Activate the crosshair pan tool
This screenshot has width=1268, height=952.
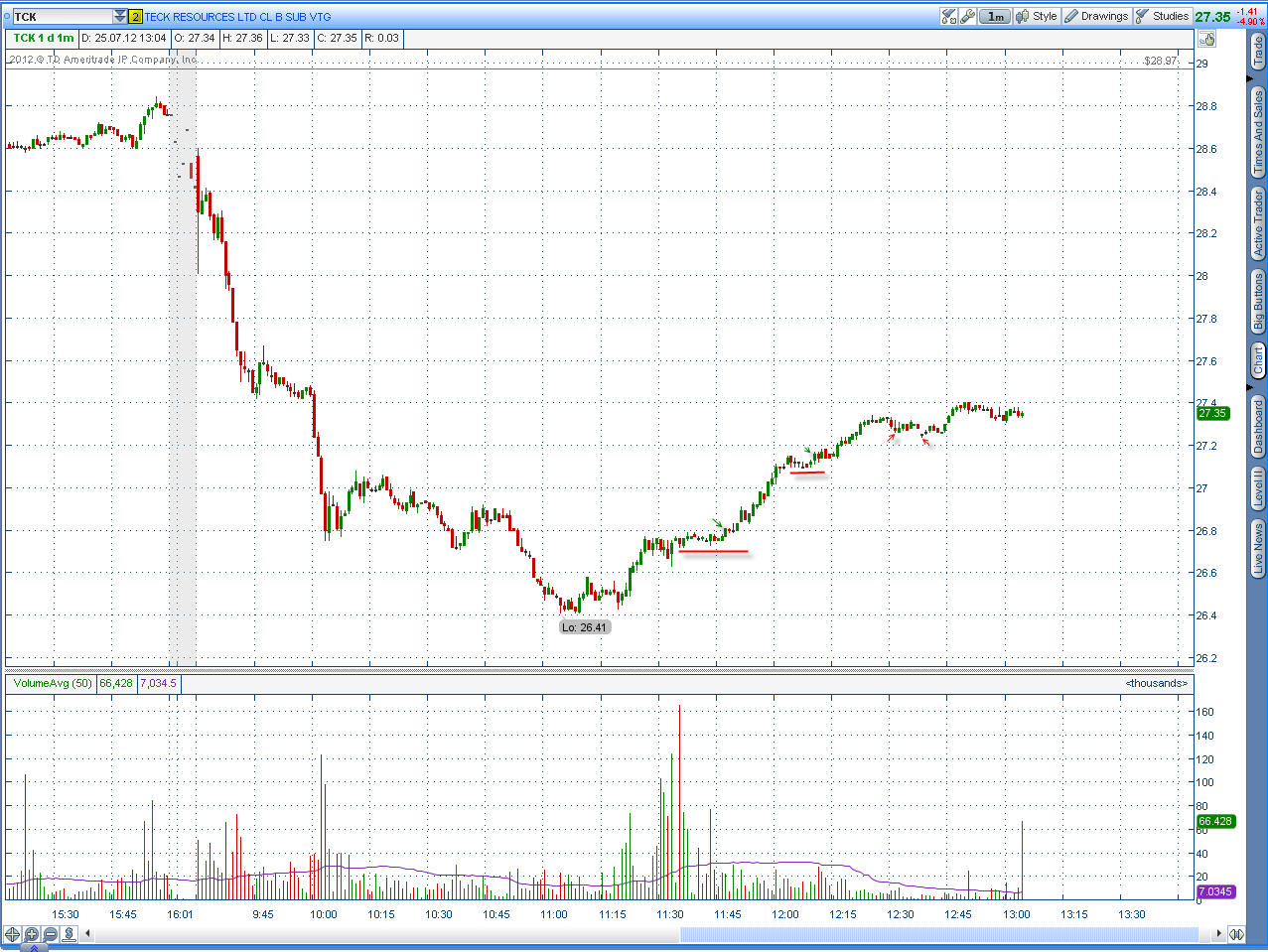pyautogui.click(x=13, y=934)
